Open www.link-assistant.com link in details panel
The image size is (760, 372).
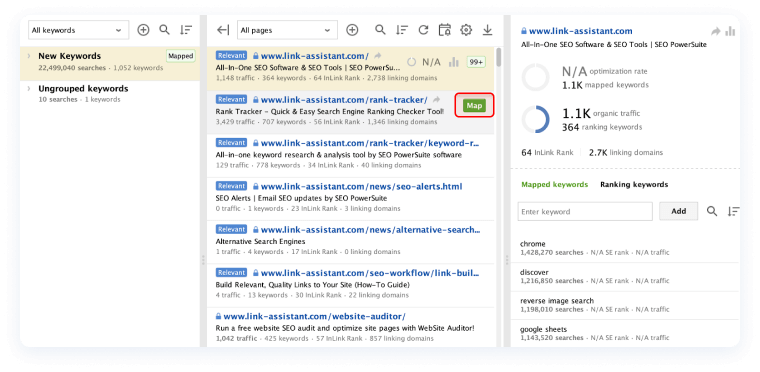(x=581, y=31)
